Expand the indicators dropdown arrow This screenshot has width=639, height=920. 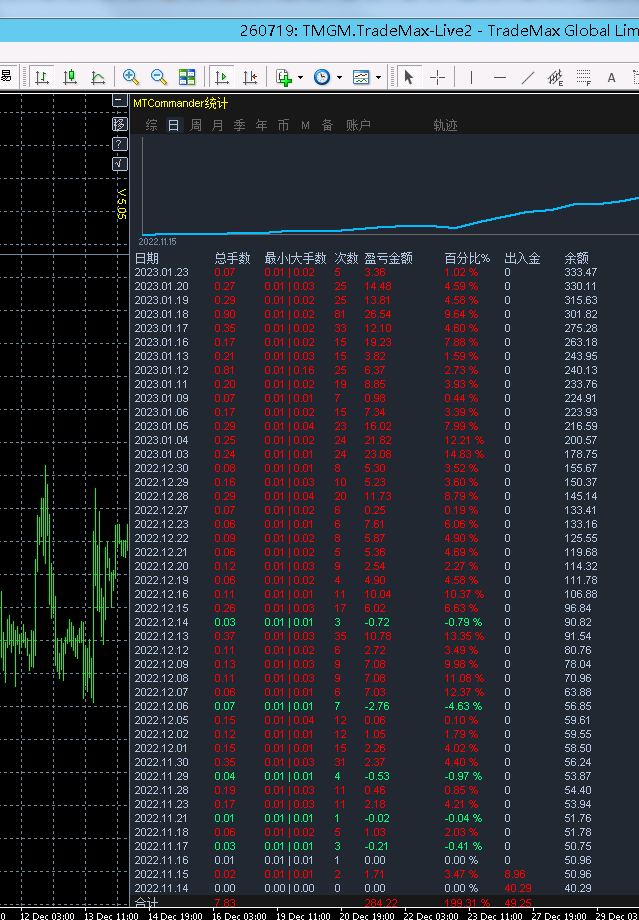tap(300, 77)
